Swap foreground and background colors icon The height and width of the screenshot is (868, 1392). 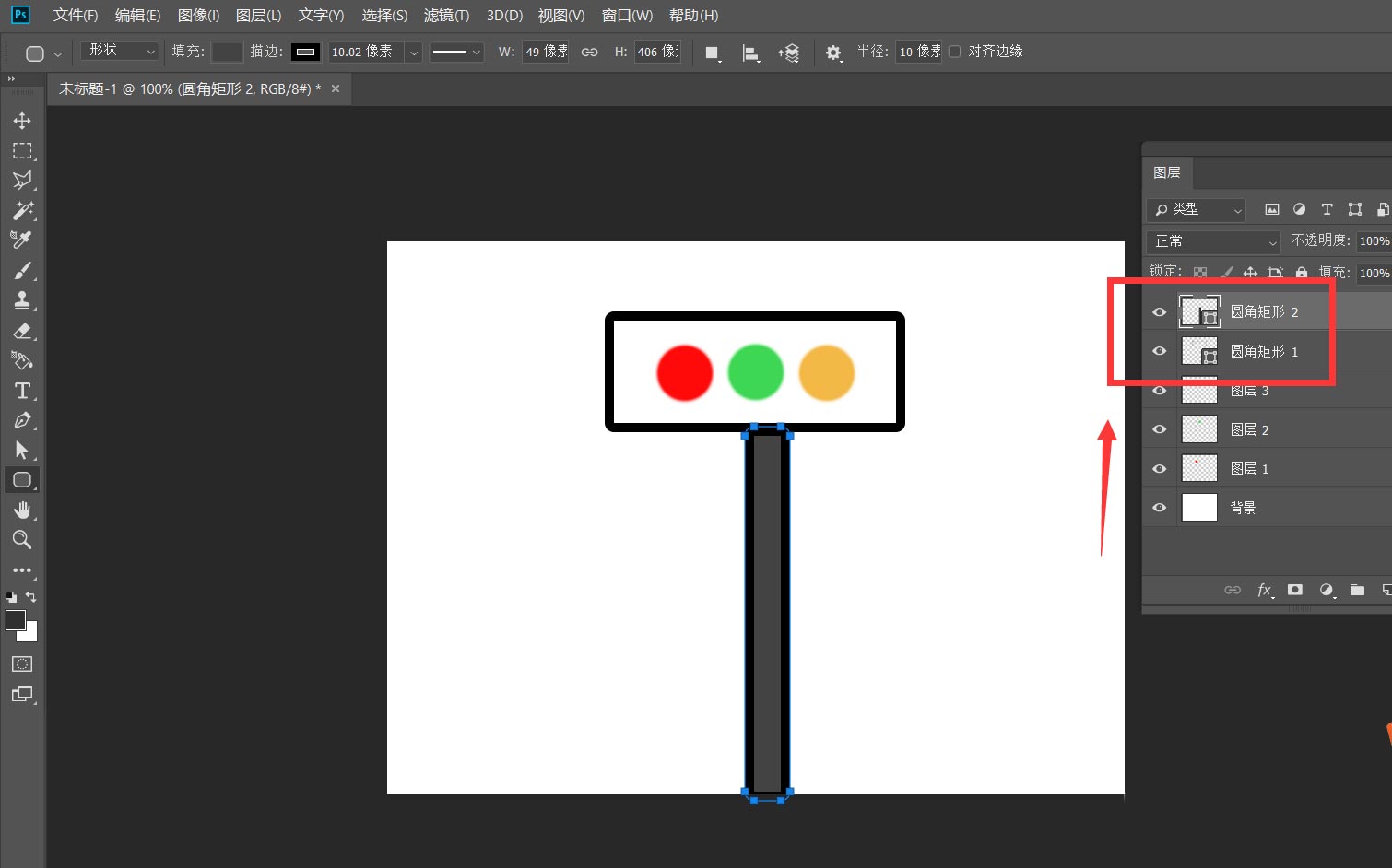click(x=31, y=596)
